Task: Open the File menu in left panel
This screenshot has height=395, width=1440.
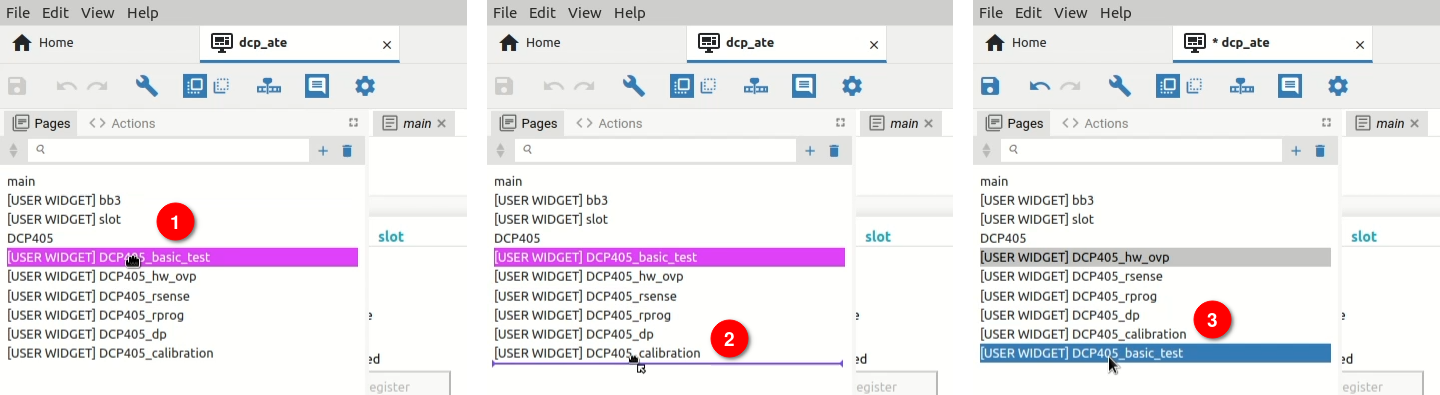Action: [18, 13]
